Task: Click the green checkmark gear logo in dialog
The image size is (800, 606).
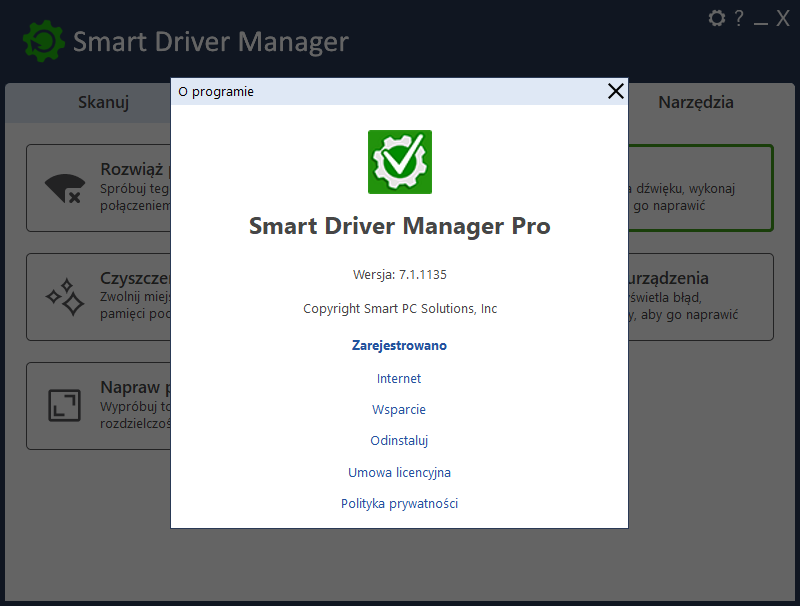Action: pos(400,162)
